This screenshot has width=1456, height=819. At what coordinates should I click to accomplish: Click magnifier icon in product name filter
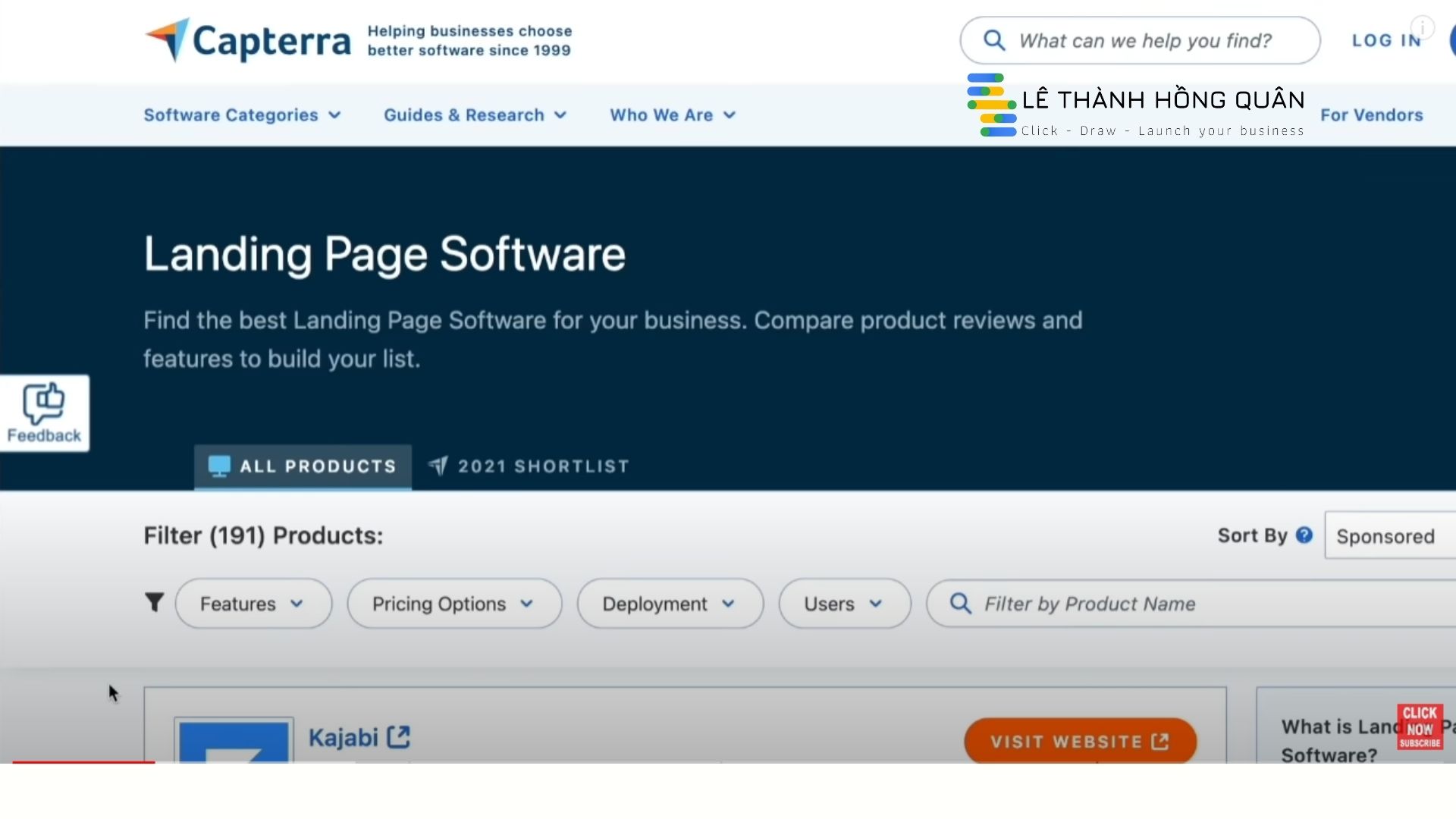tap(960, 604)
